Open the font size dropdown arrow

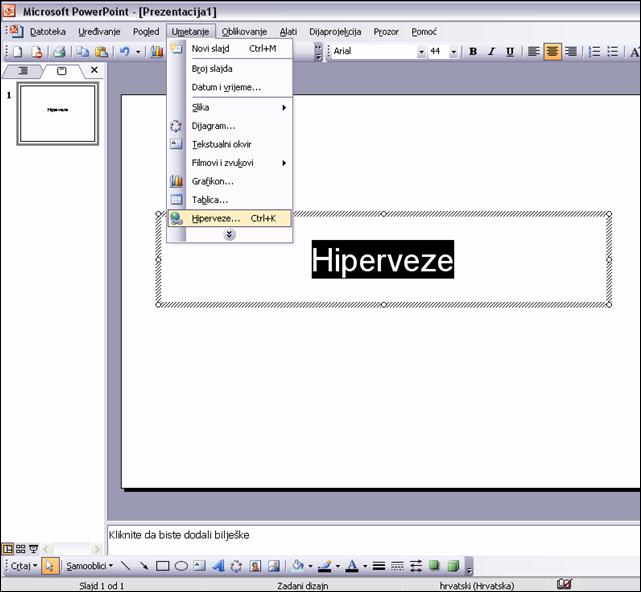pos(453,52)
